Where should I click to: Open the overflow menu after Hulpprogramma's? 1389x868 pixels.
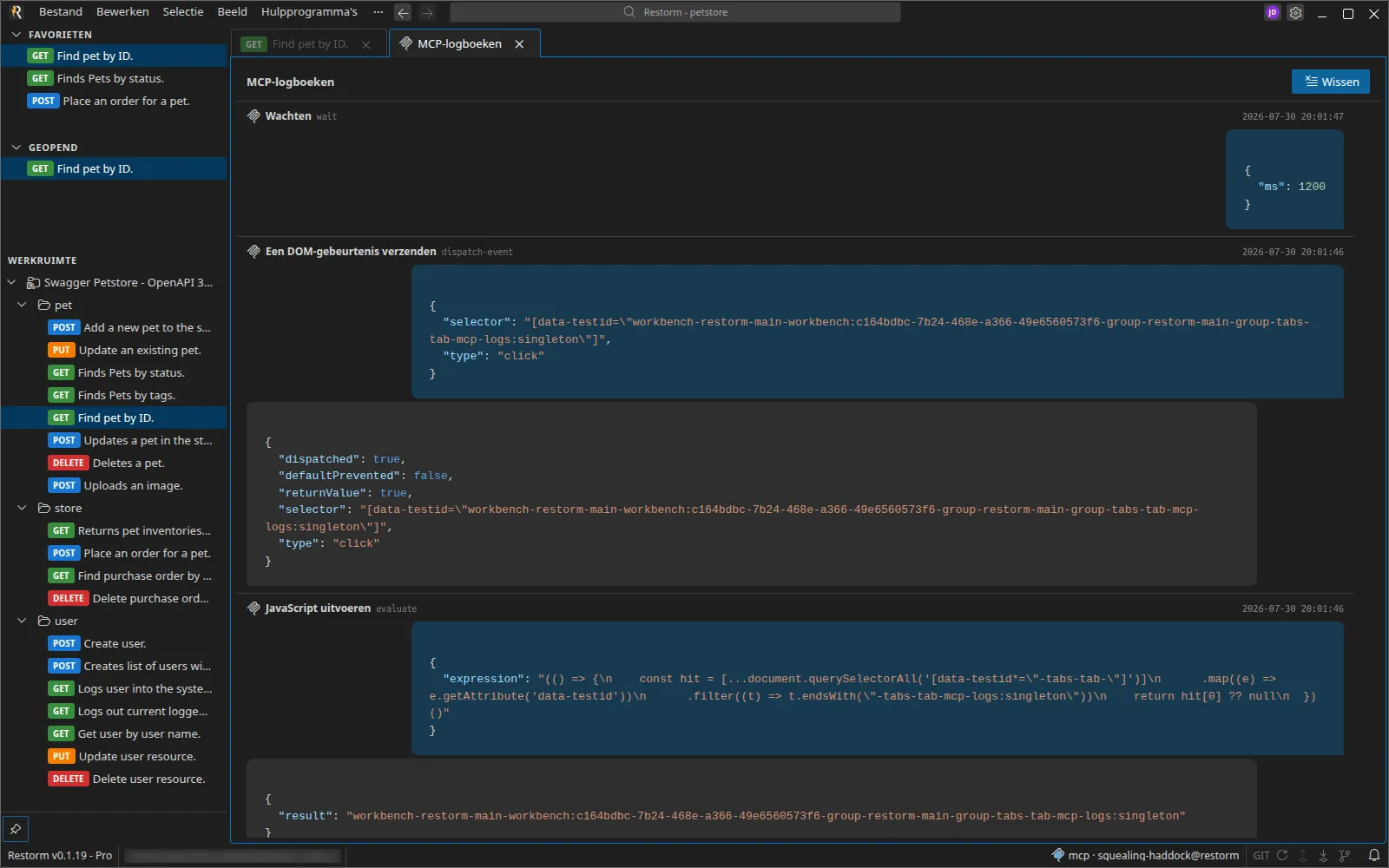click(378, 12)
